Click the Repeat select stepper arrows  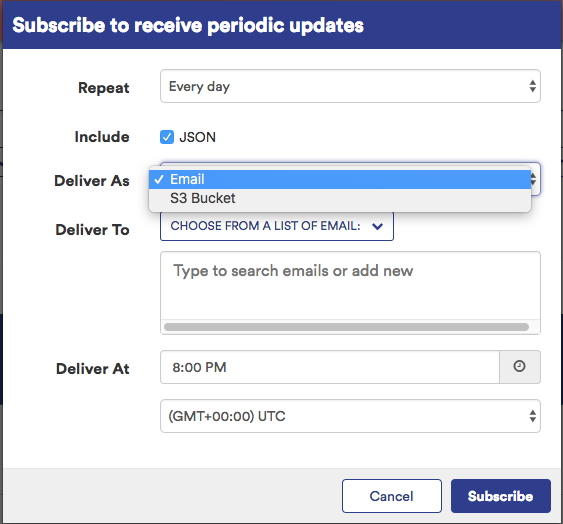[532, 86]
